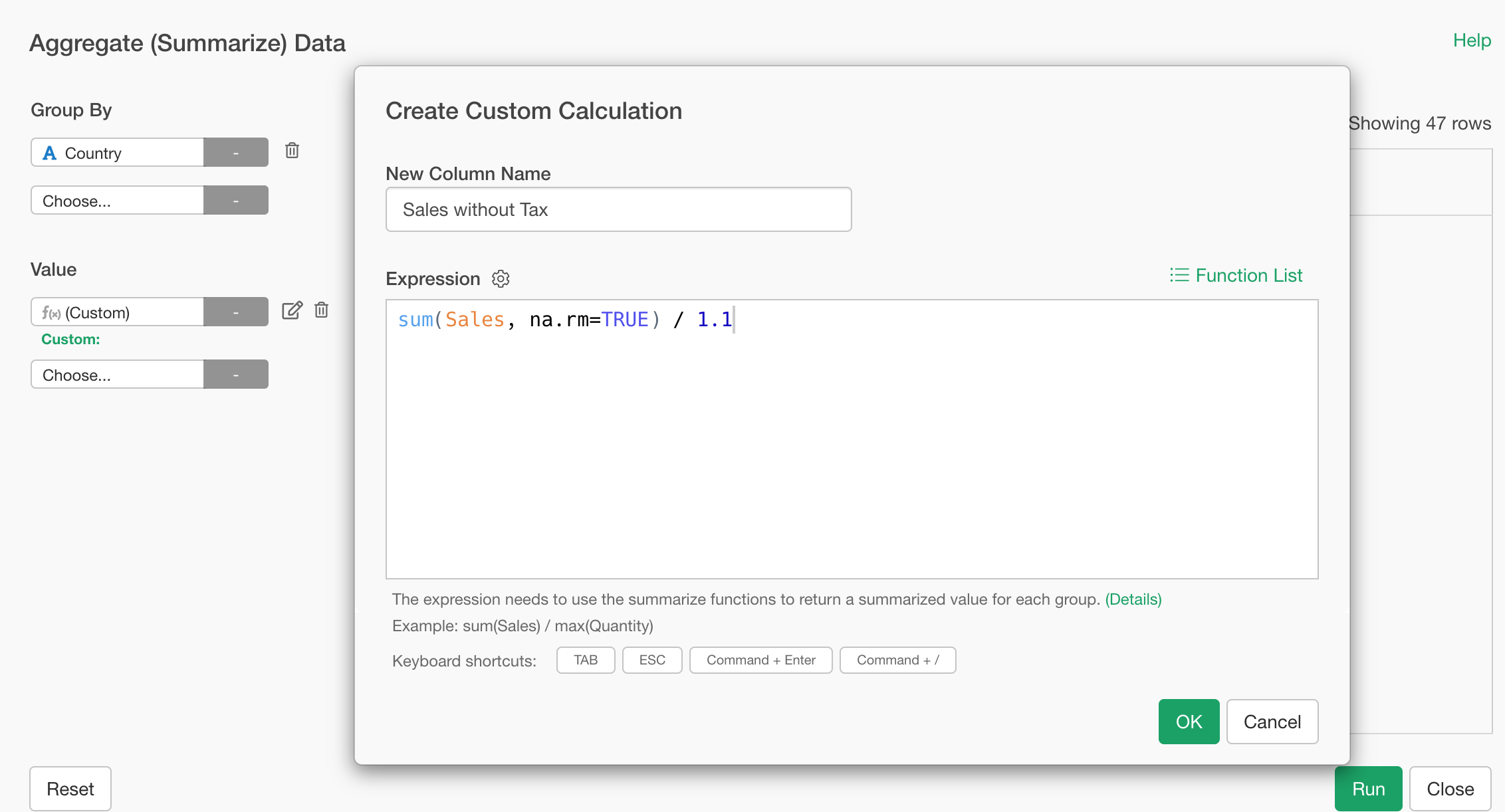Click the f(x) icon on Custom value

51,312
